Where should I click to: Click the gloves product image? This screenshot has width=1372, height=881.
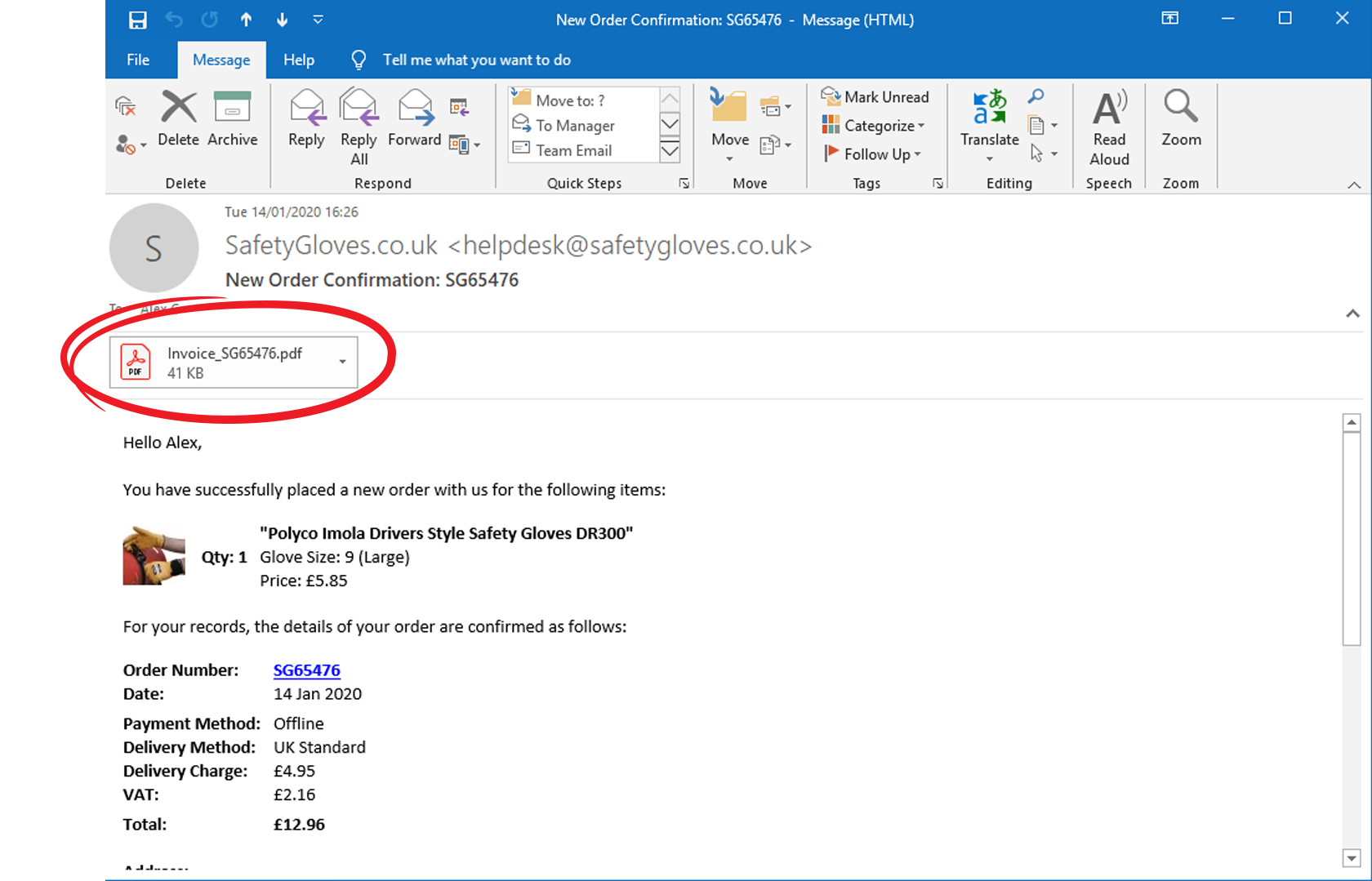pyautogui.click(x=154, y=556)
